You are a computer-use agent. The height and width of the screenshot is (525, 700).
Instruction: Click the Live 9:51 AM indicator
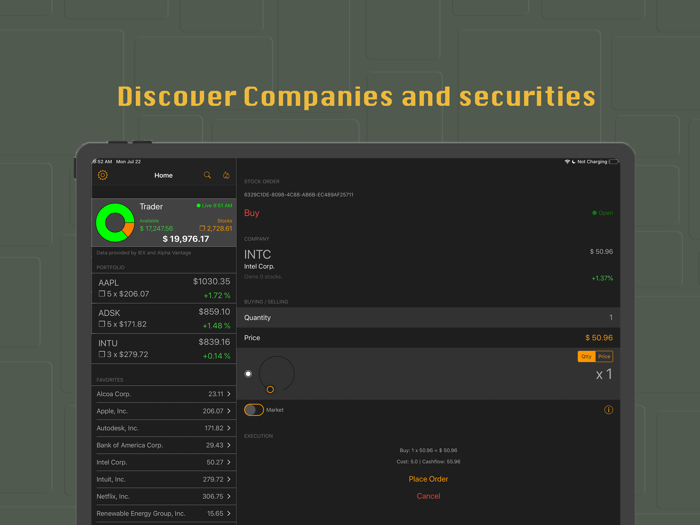tap(214, 206)
